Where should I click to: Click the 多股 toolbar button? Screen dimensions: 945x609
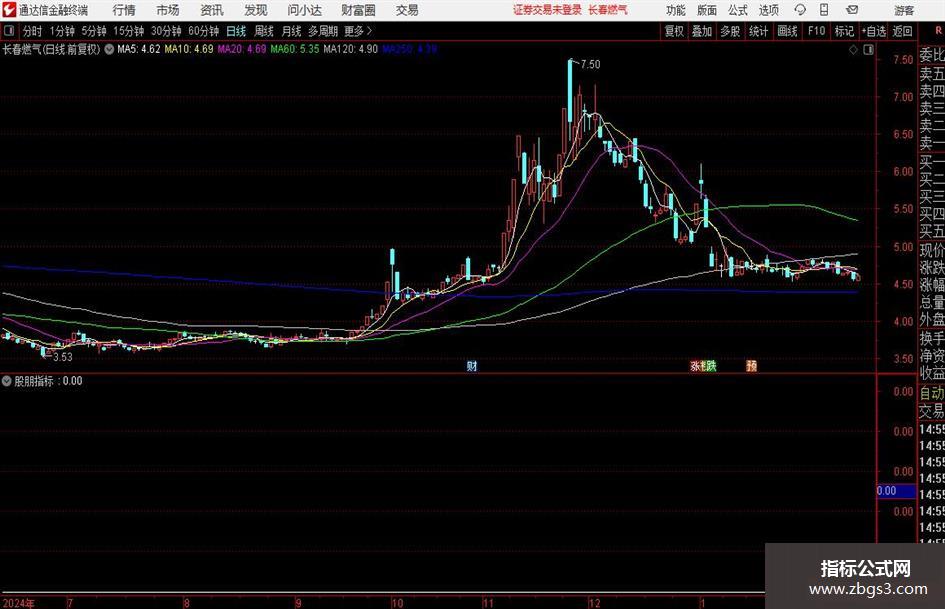coord(730,31)
